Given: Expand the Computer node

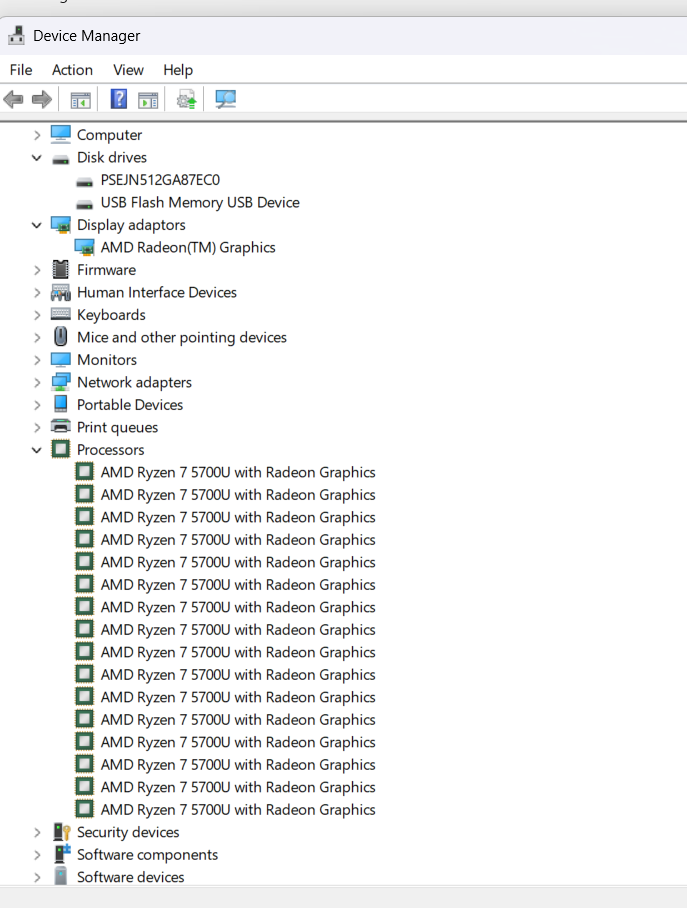Looking at the screenshot, I should pos(37,135).
